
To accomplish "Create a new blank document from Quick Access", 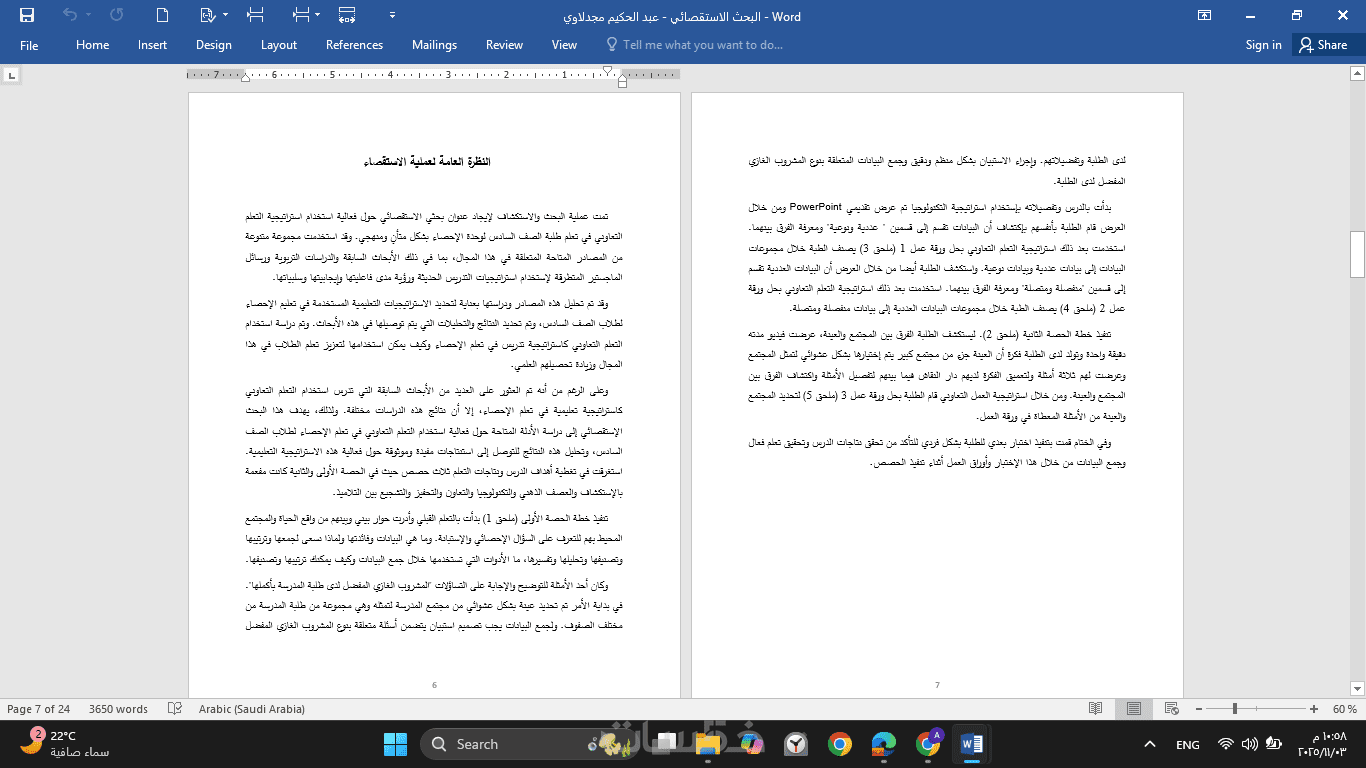I will tap(164, 15).
